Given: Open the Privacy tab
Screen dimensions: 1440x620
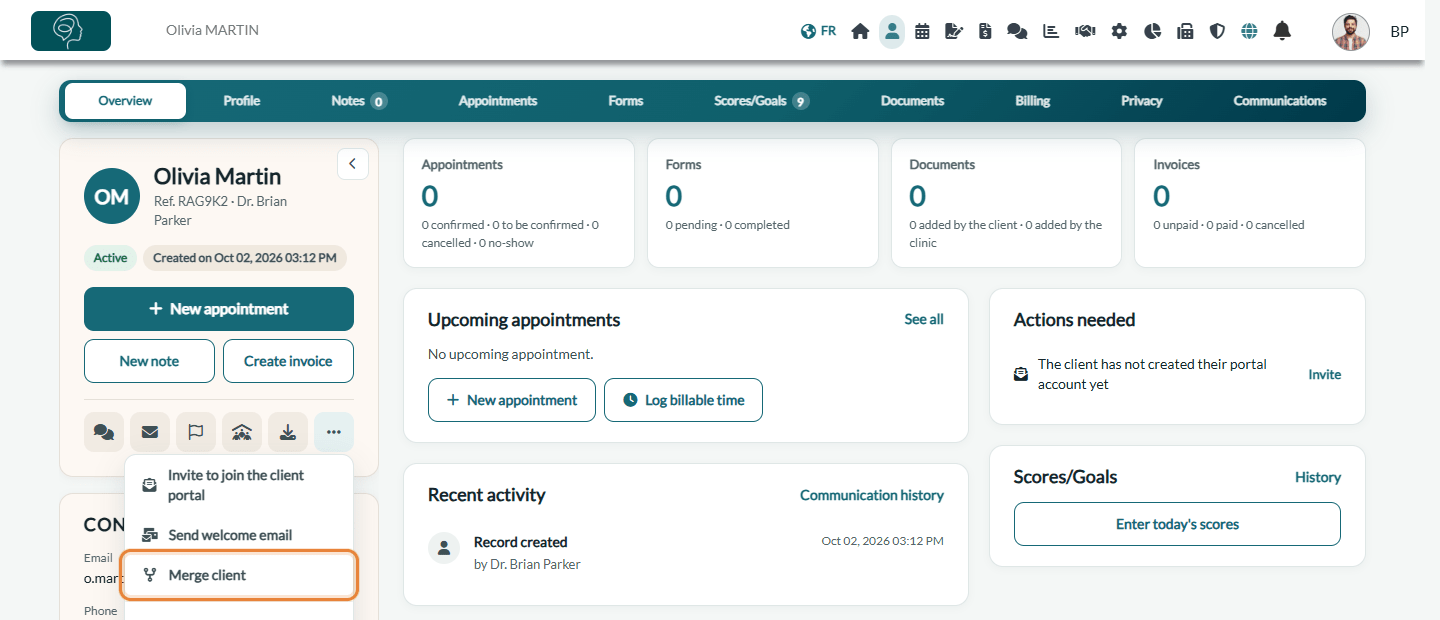Looking at the screenshot, I should (1142, 101).
